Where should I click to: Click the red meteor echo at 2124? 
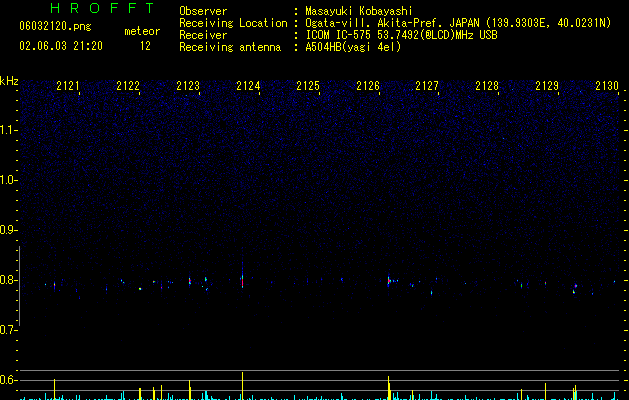[x=242, y=281]
